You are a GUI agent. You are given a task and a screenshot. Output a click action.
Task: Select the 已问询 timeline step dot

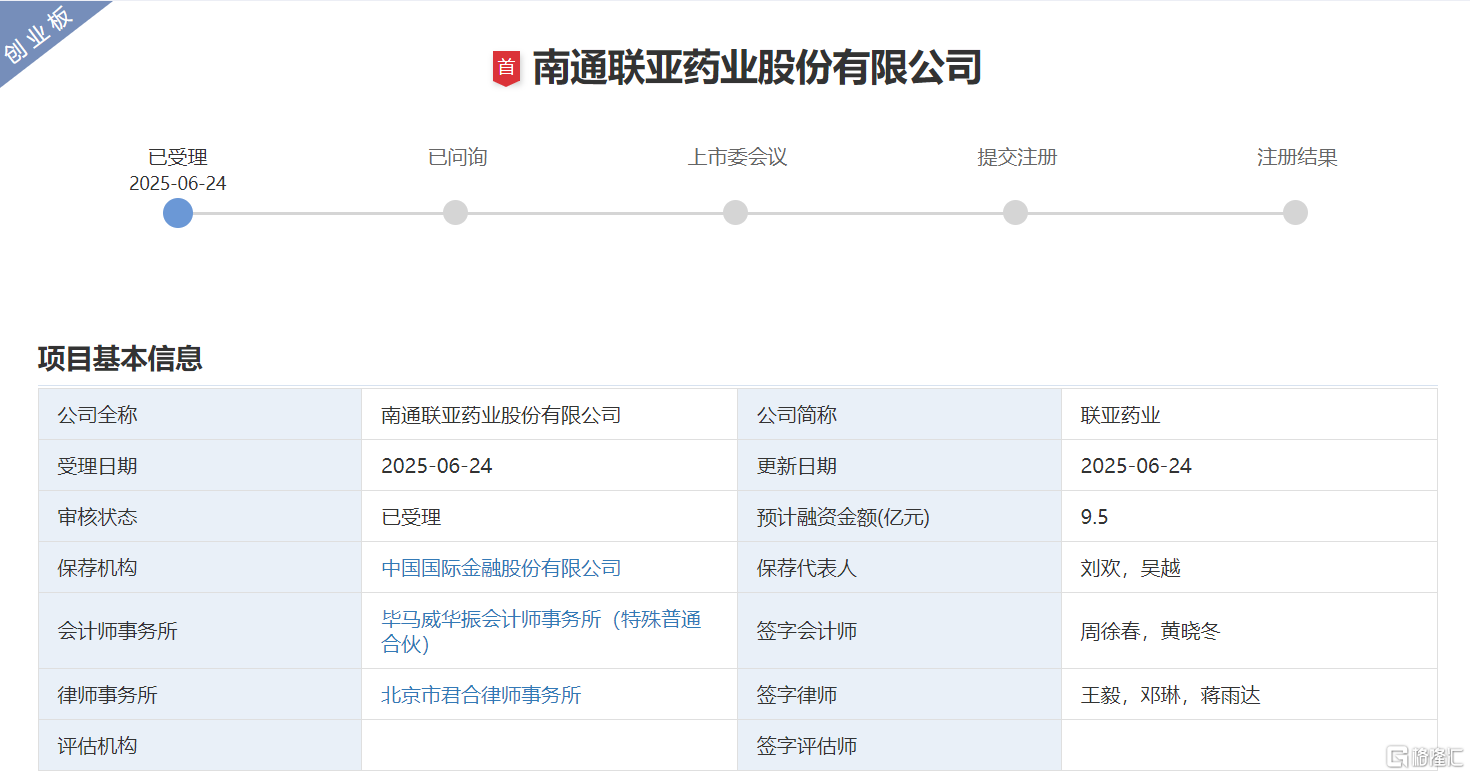455,213
